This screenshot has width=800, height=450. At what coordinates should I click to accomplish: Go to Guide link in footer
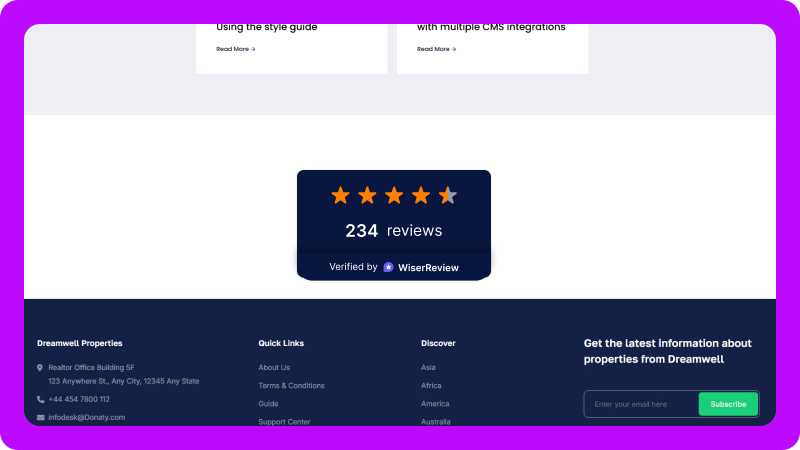click(268, 404)
